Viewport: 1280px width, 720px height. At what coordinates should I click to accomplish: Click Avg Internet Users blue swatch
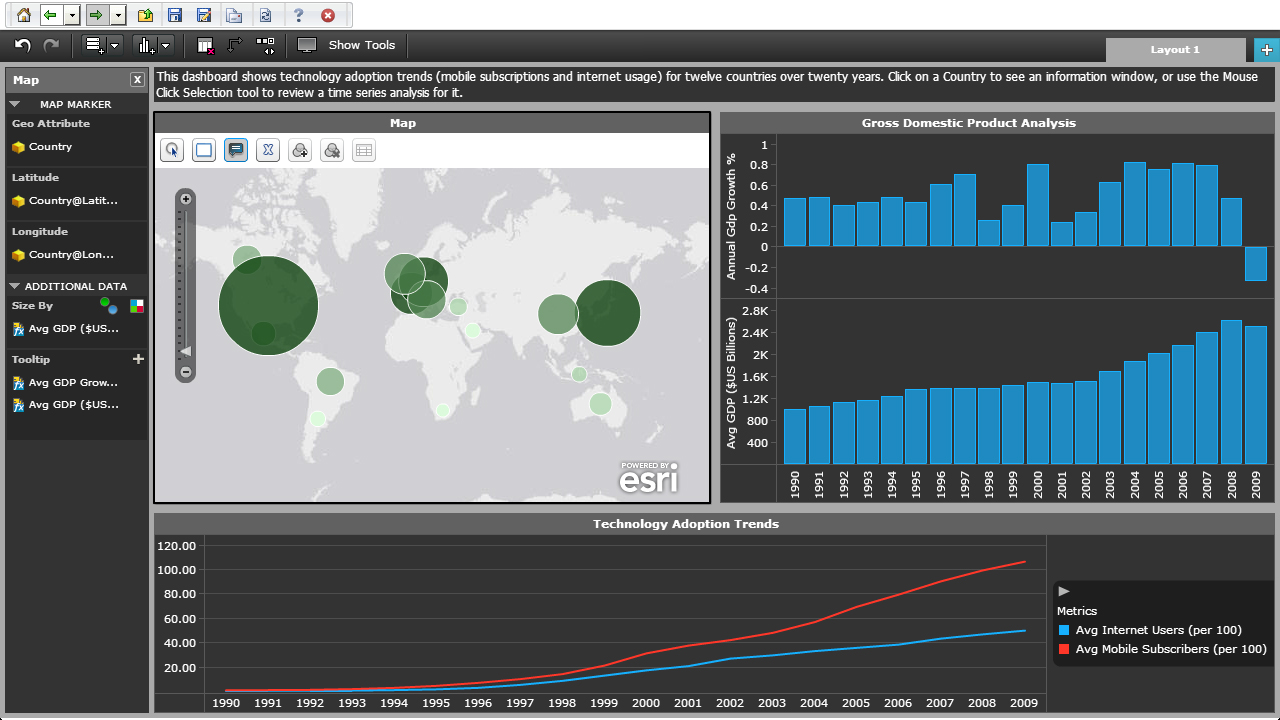(1064, 630)
